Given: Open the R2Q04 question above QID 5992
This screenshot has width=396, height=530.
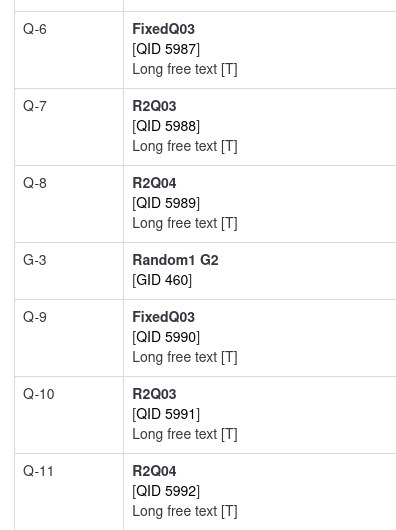Looking at the screenshot, I should (154, 471).
